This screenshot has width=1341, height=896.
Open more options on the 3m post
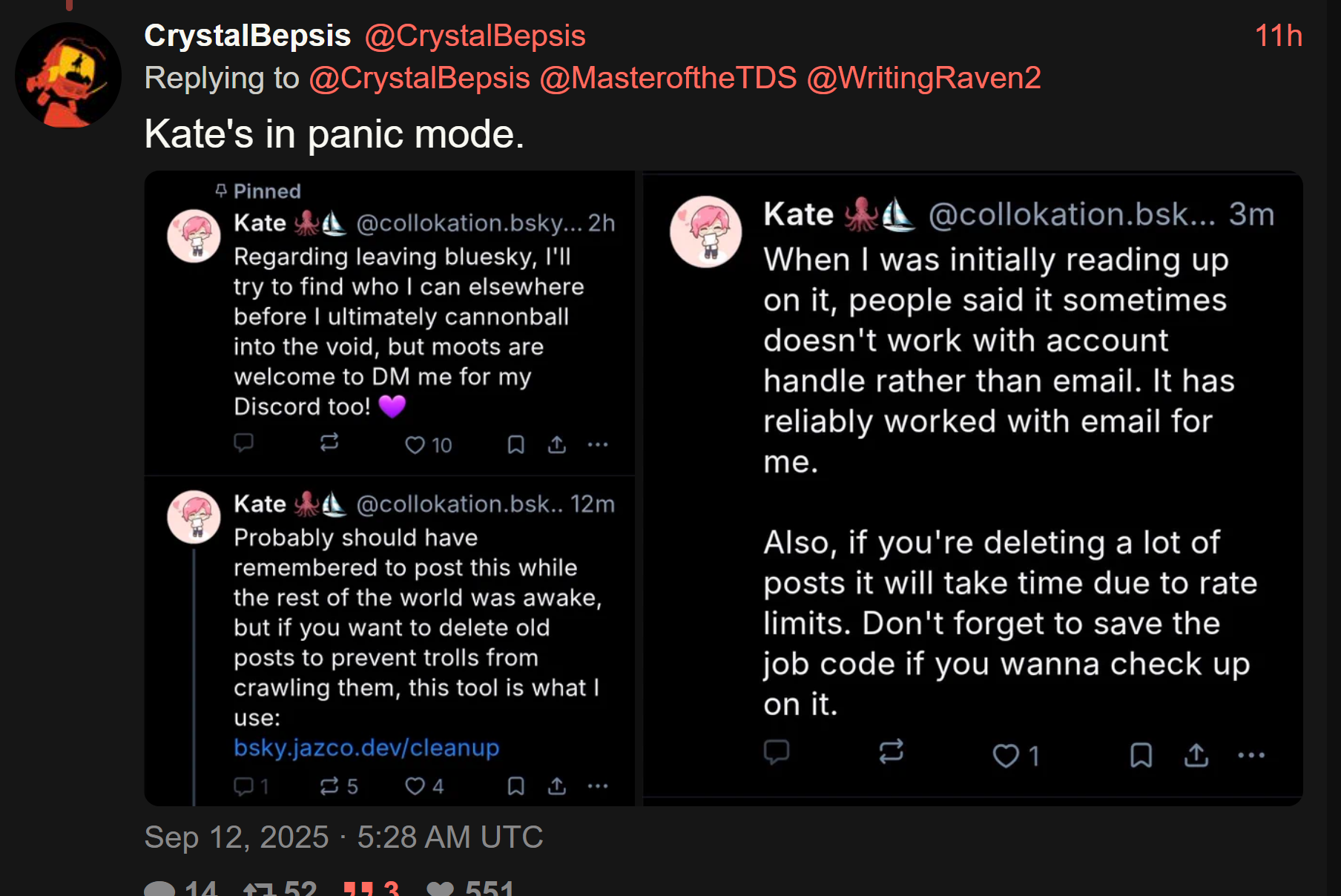[x=1251, y=756]
